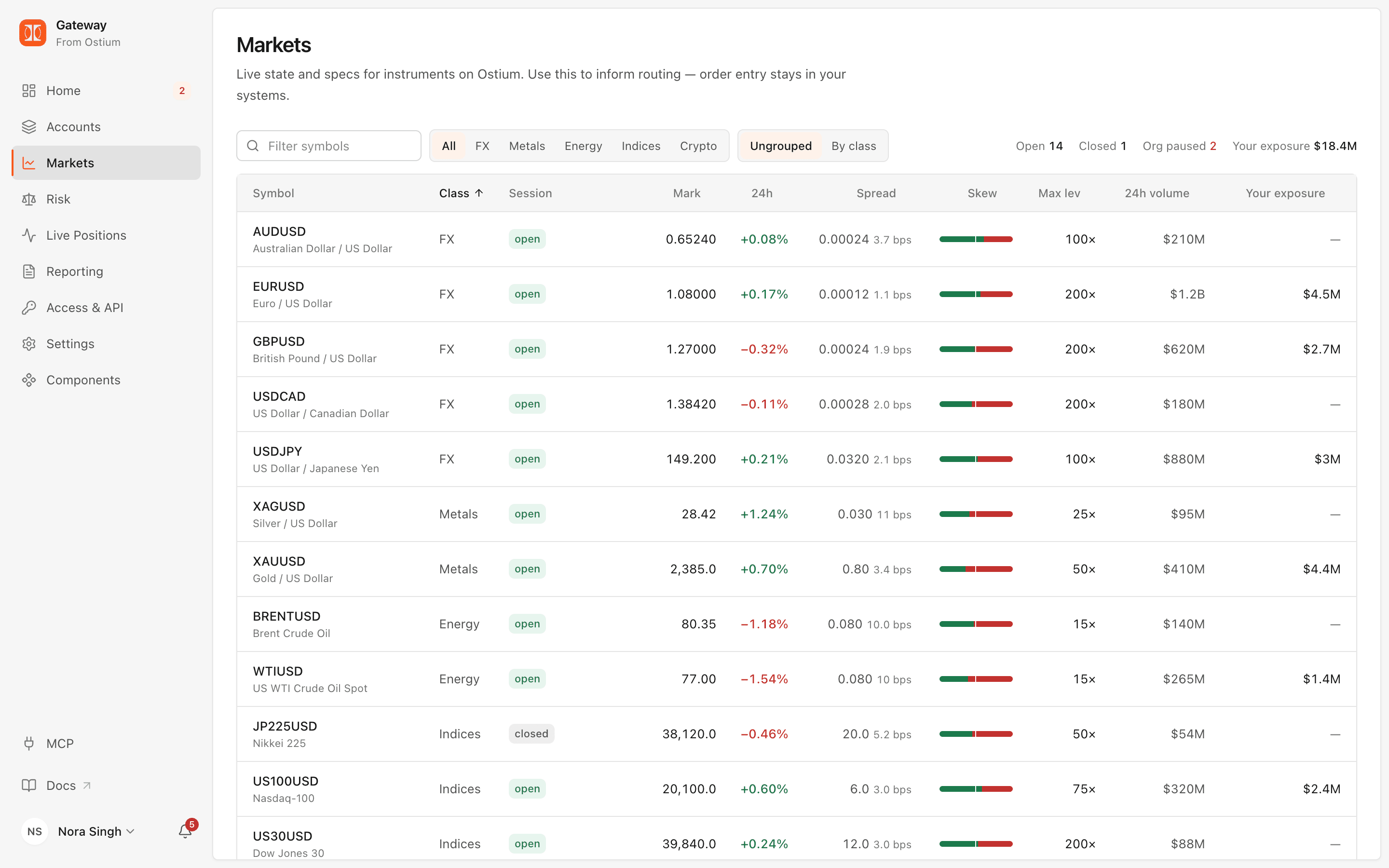1389x868 pixels.
Task: Open MCP from the sidebar
Action: pyautogui.click(x=106, y=744)
